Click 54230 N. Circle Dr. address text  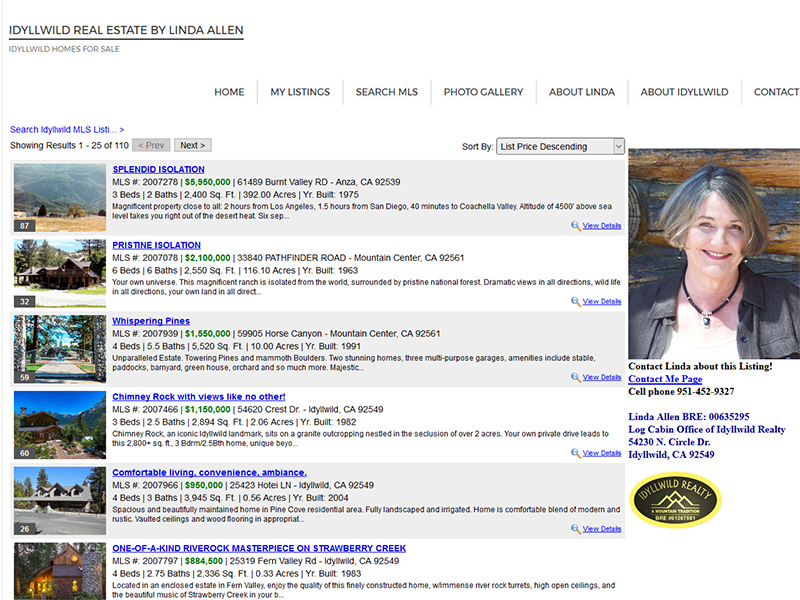click(669, 442)
